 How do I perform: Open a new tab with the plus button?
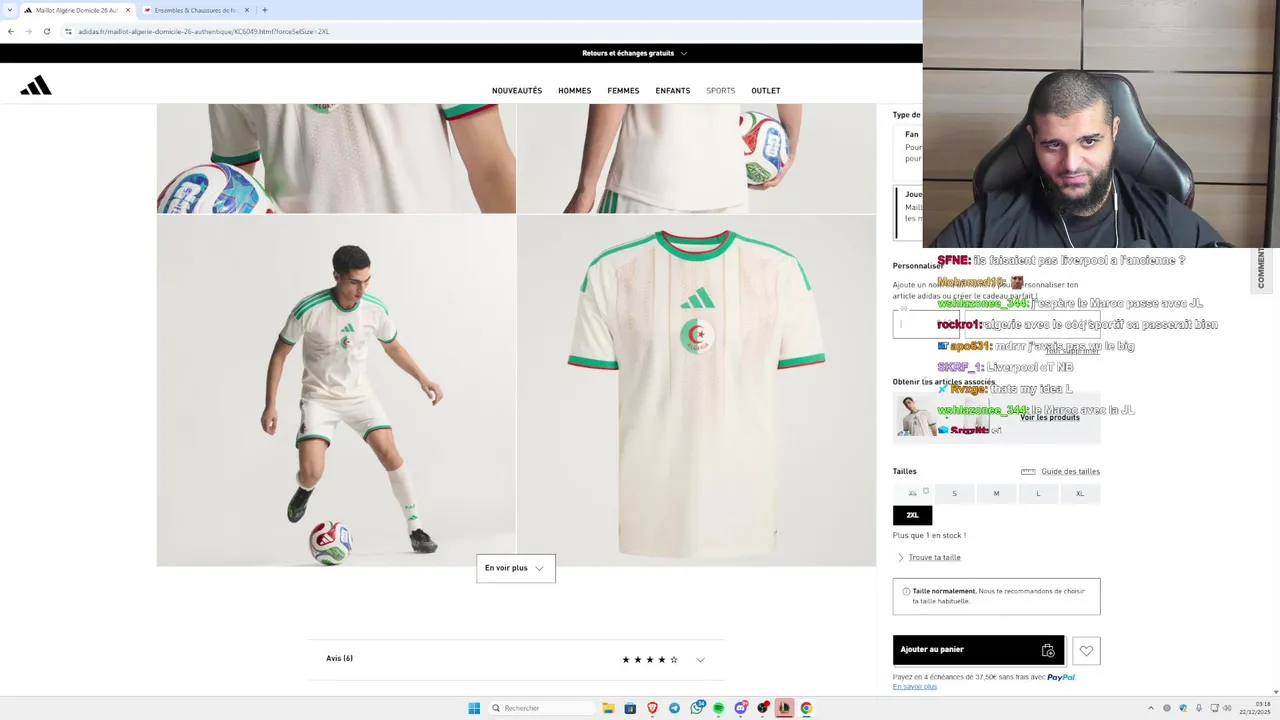click(264, 10)
